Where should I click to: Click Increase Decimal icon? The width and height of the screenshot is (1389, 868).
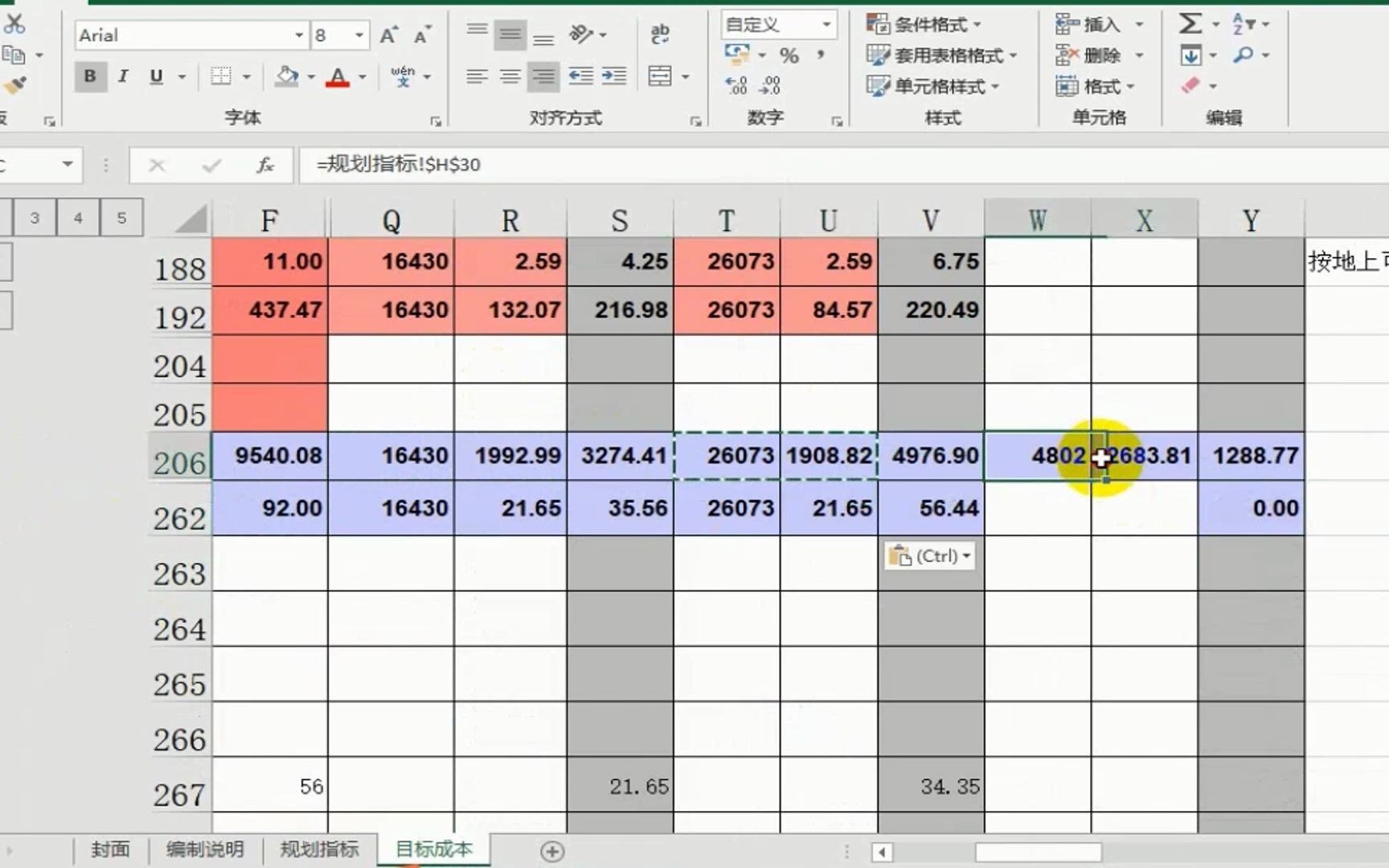click(x=735, y=85)
